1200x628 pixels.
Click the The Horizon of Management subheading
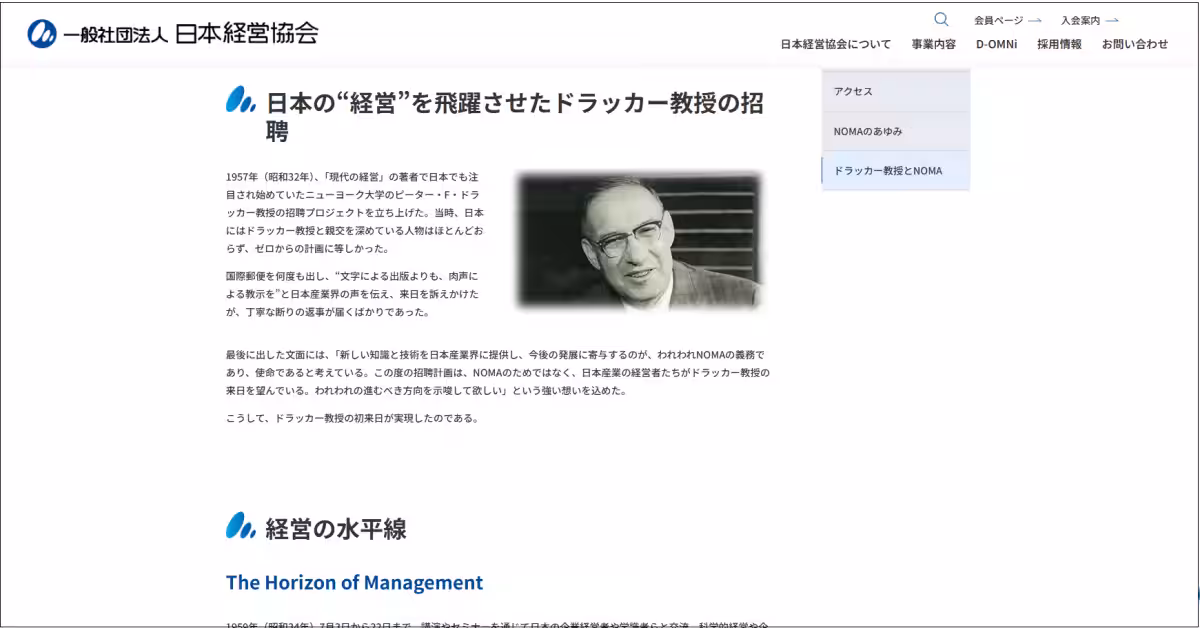pos(354,582)
